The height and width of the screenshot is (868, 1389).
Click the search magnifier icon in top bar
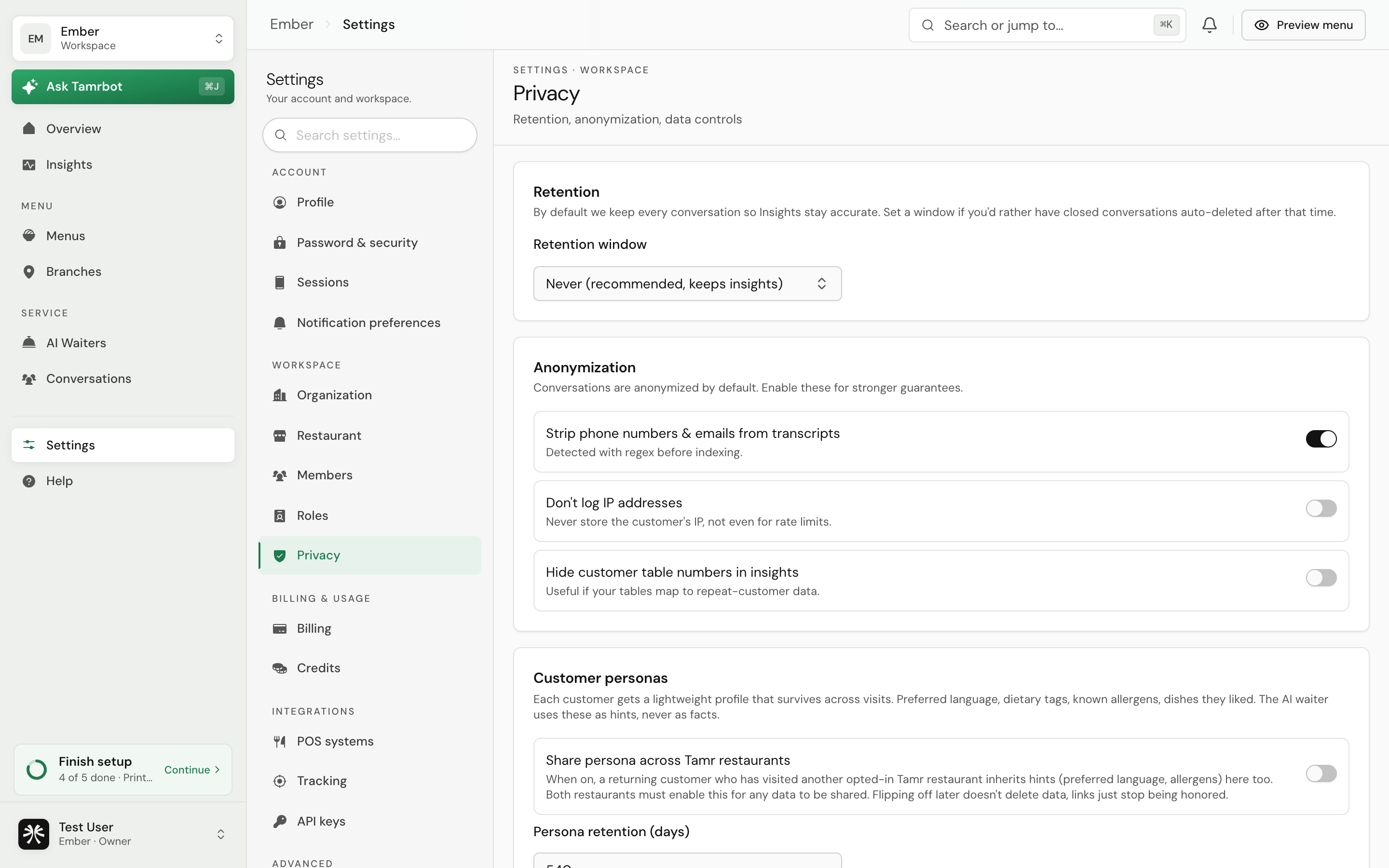927,25
